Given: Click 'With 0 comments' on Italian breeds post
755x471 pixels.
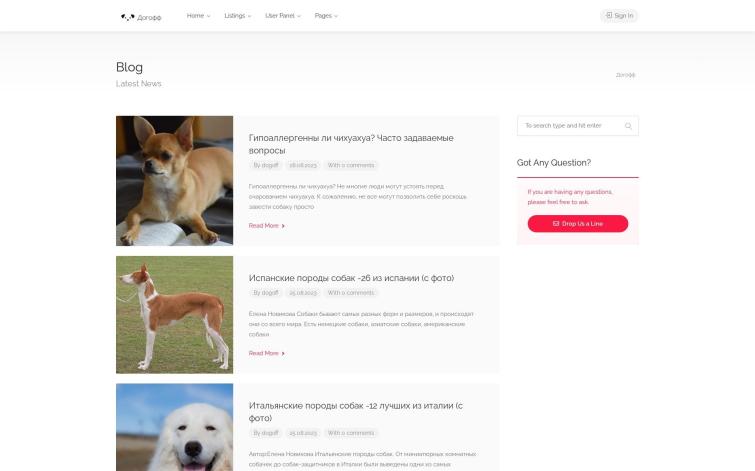Looking at the screenshot, I should click(351, 433).
